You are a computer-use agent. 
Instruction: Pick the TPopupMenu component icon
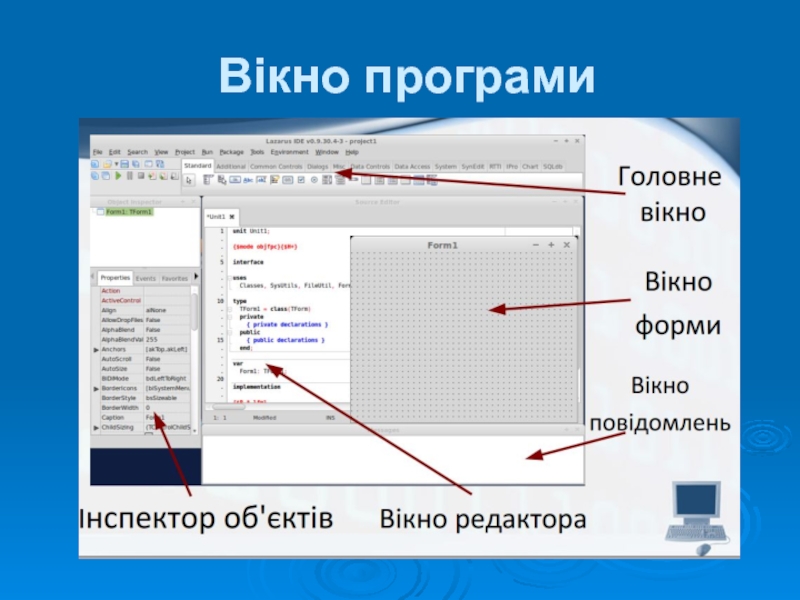[221, 180]
